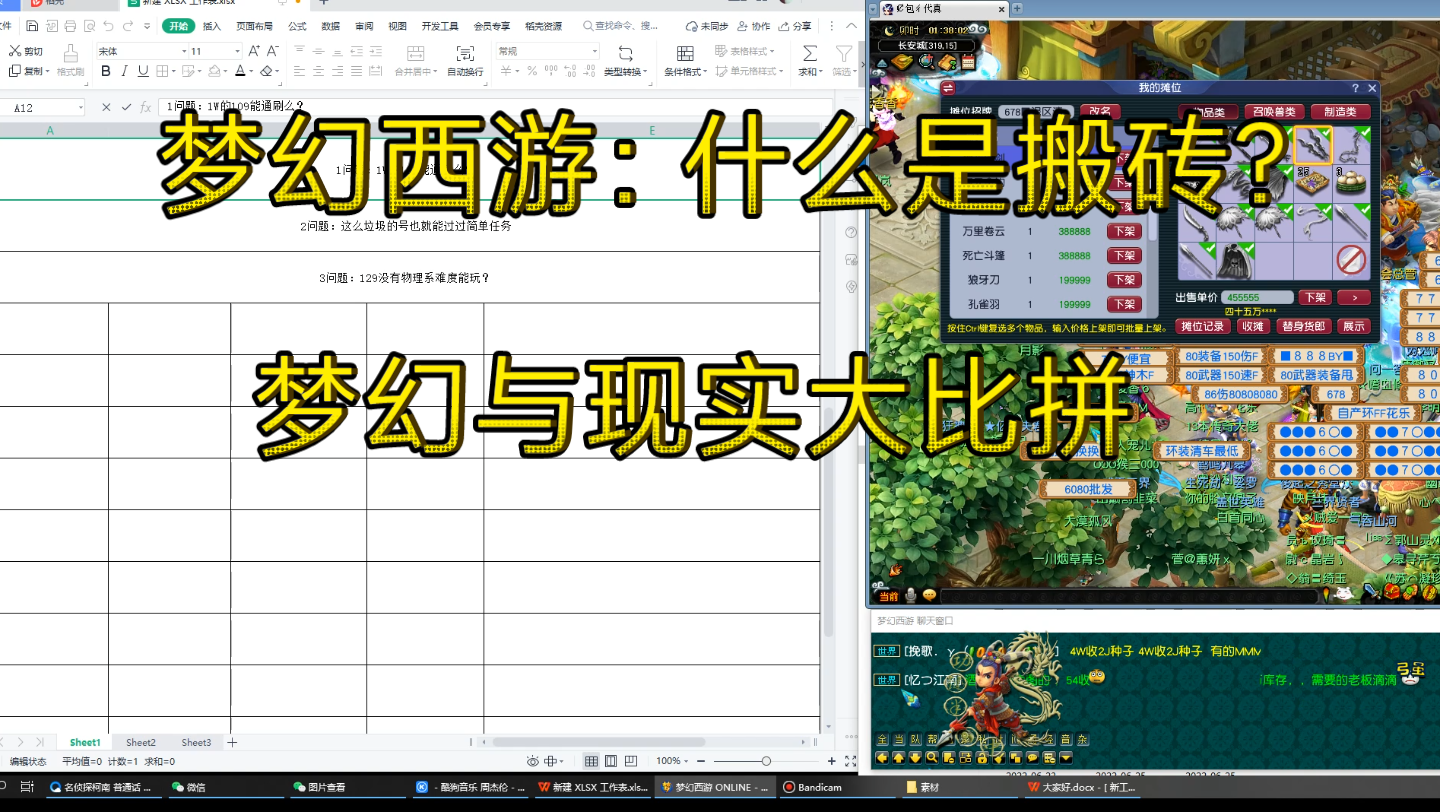Switch to the 视图 ribbon tab
The width and height of the screenshot is (1440, 812).
tap(397, 26)
